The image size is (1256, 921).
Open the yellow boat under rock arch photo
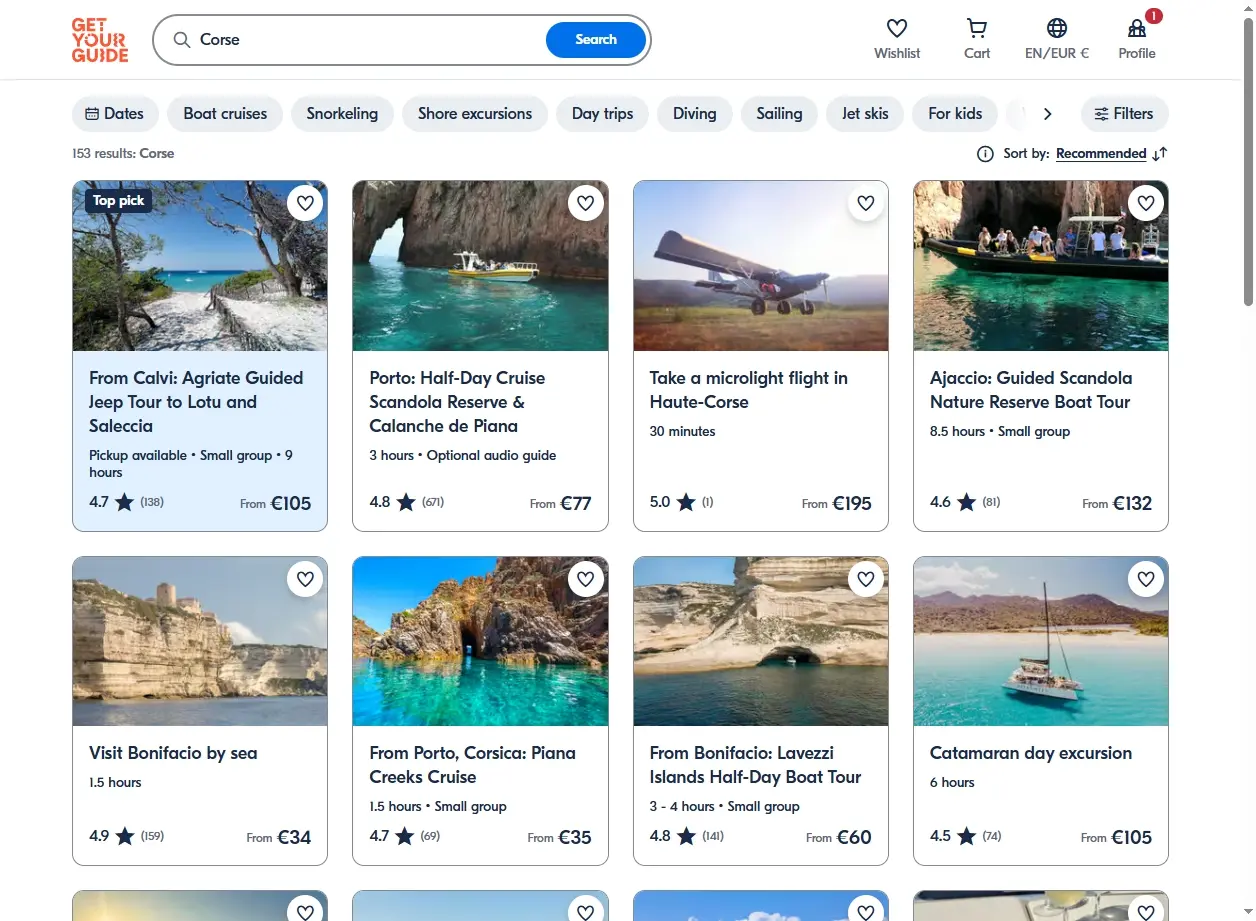click(x=480, y=266)
